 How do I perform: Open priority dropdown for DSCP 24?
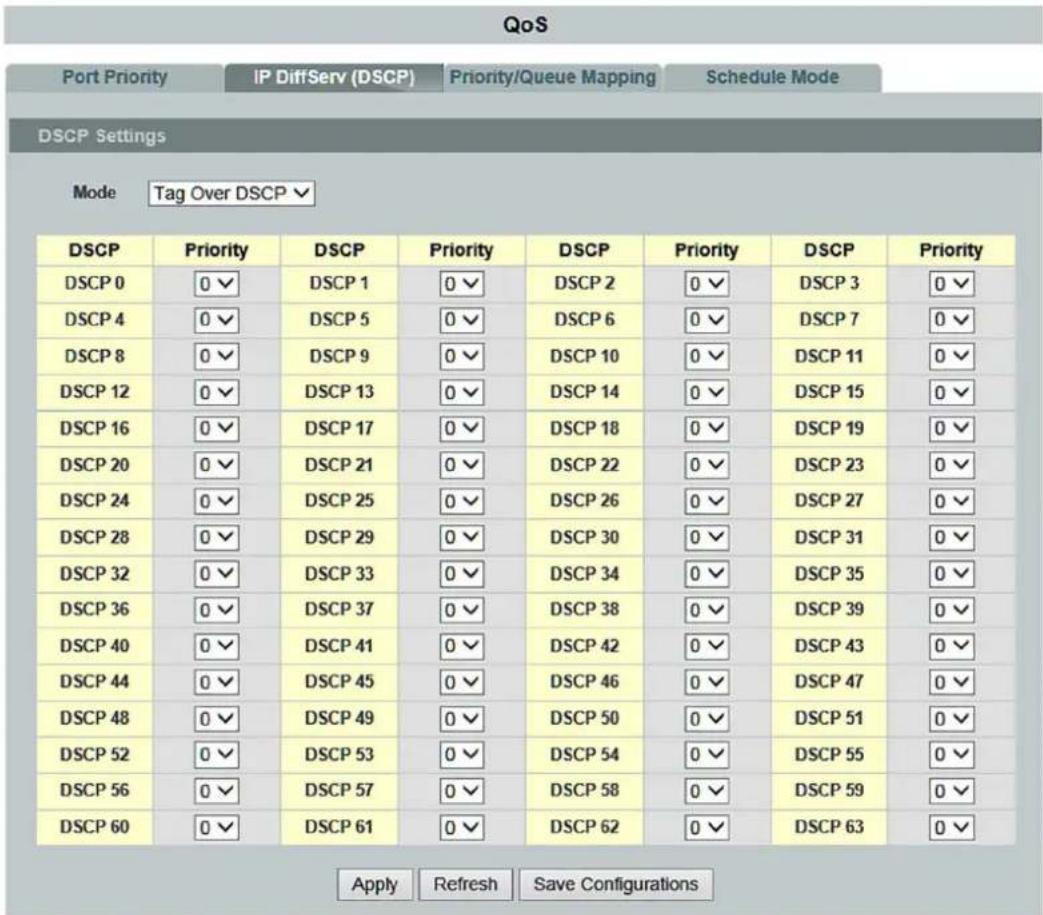[216, 501]
